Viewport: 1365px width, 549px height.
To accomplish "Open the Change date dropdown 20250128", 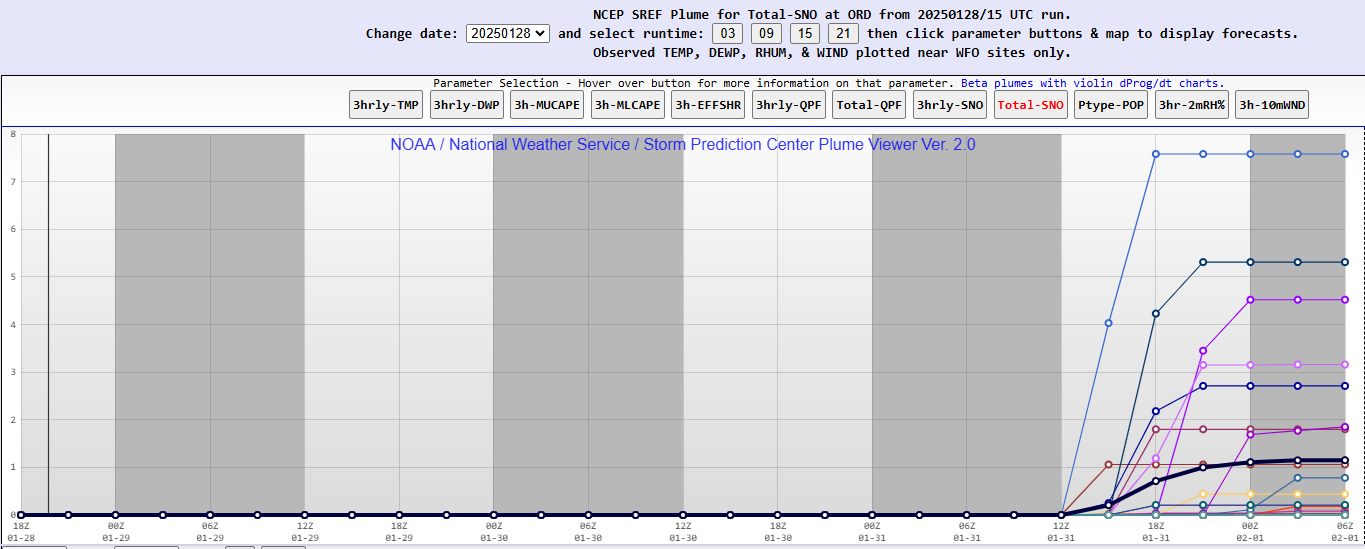I will click(x=508, y=33).
